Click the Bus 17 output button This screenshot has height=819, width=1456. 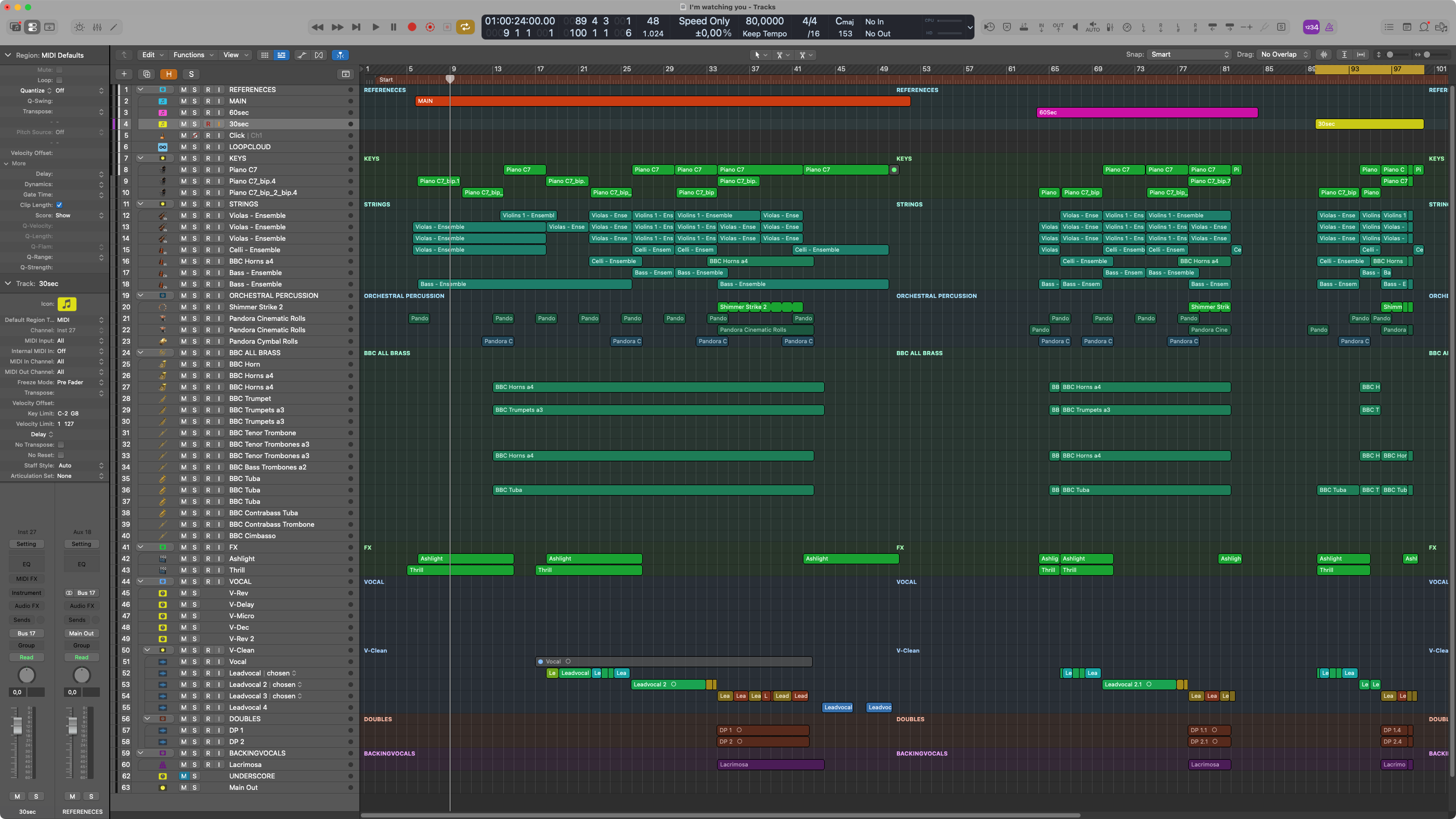pyautogui.click(x=26, y=633)
